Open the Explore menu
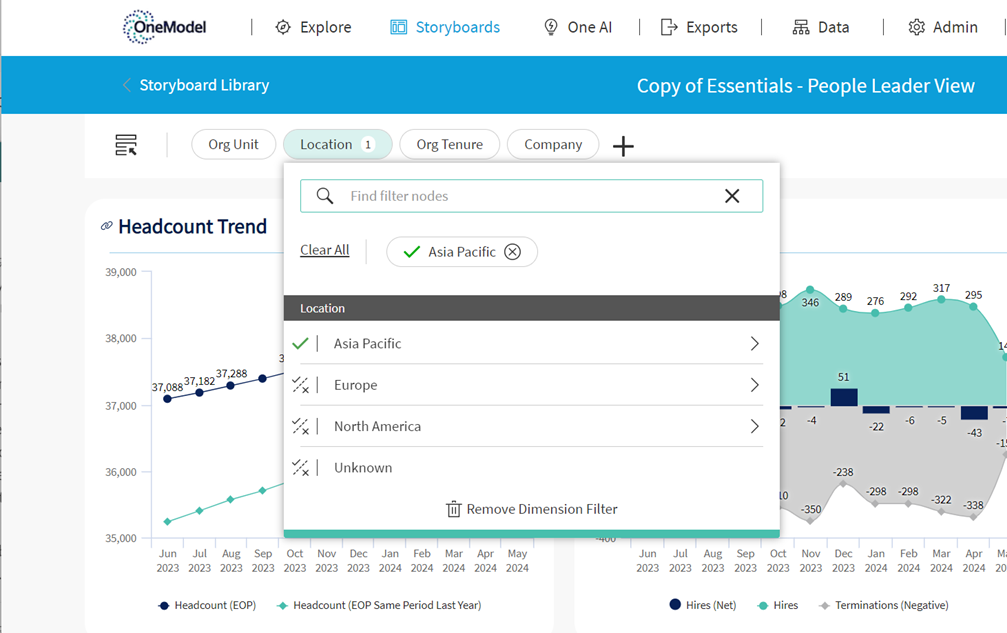This screenshot has width=1007, height=633. point(313,27)
